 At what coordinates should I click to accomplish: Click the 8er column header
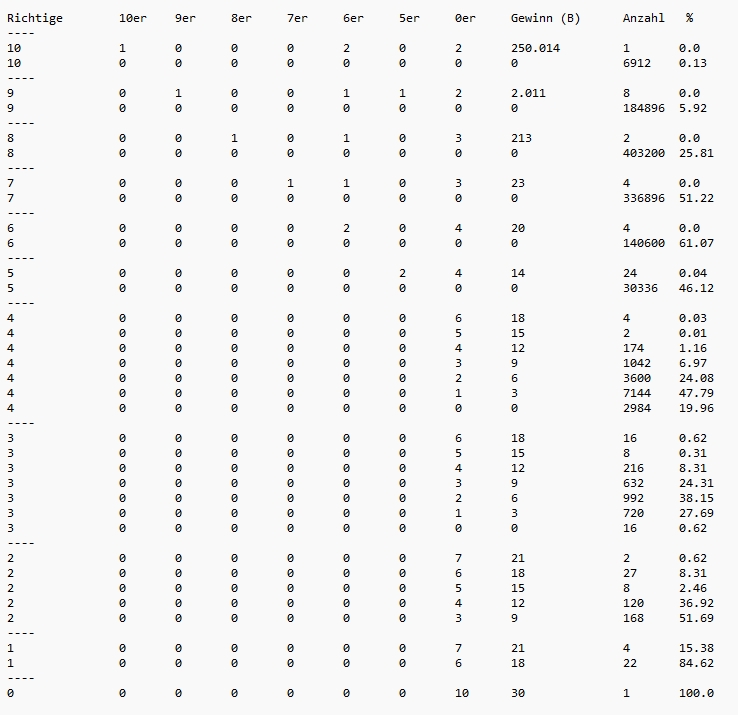[241, 18]
